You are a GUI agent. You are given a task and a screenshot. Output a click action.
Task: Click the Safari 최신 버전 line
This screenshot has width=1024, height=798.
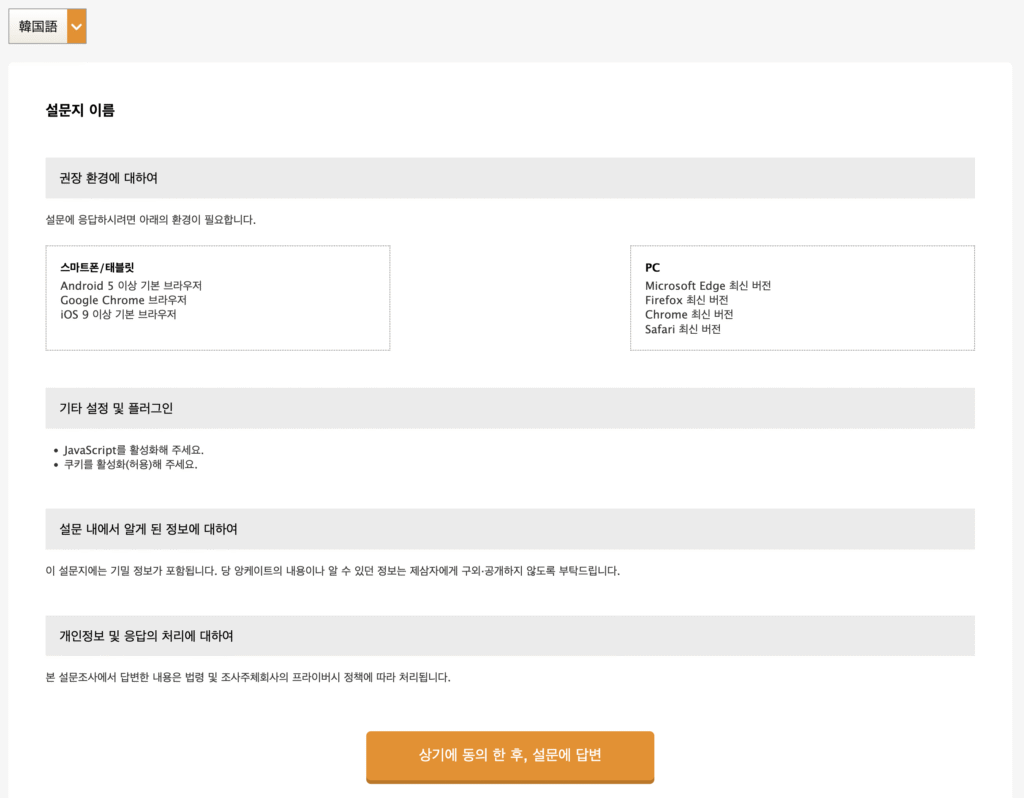(x=682, y=329)
